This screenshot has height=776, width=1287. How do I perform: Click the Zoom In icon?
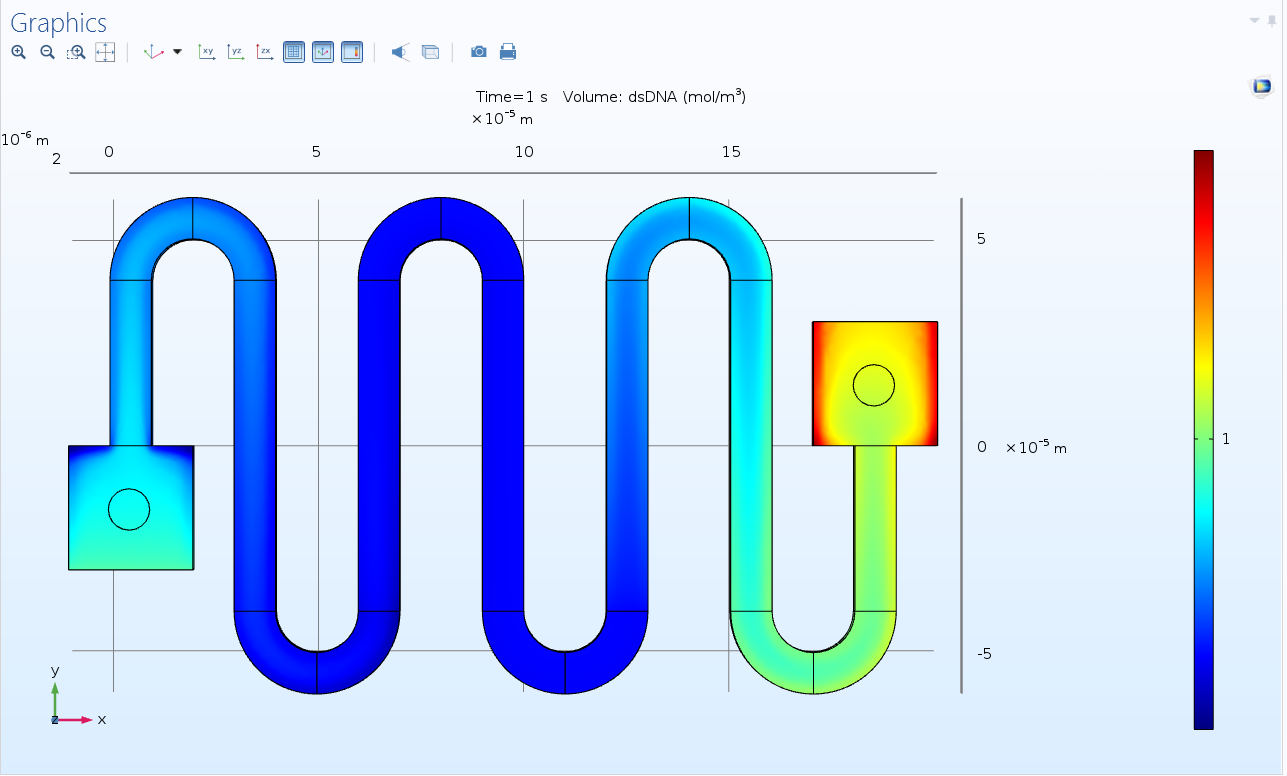[18, 52]
